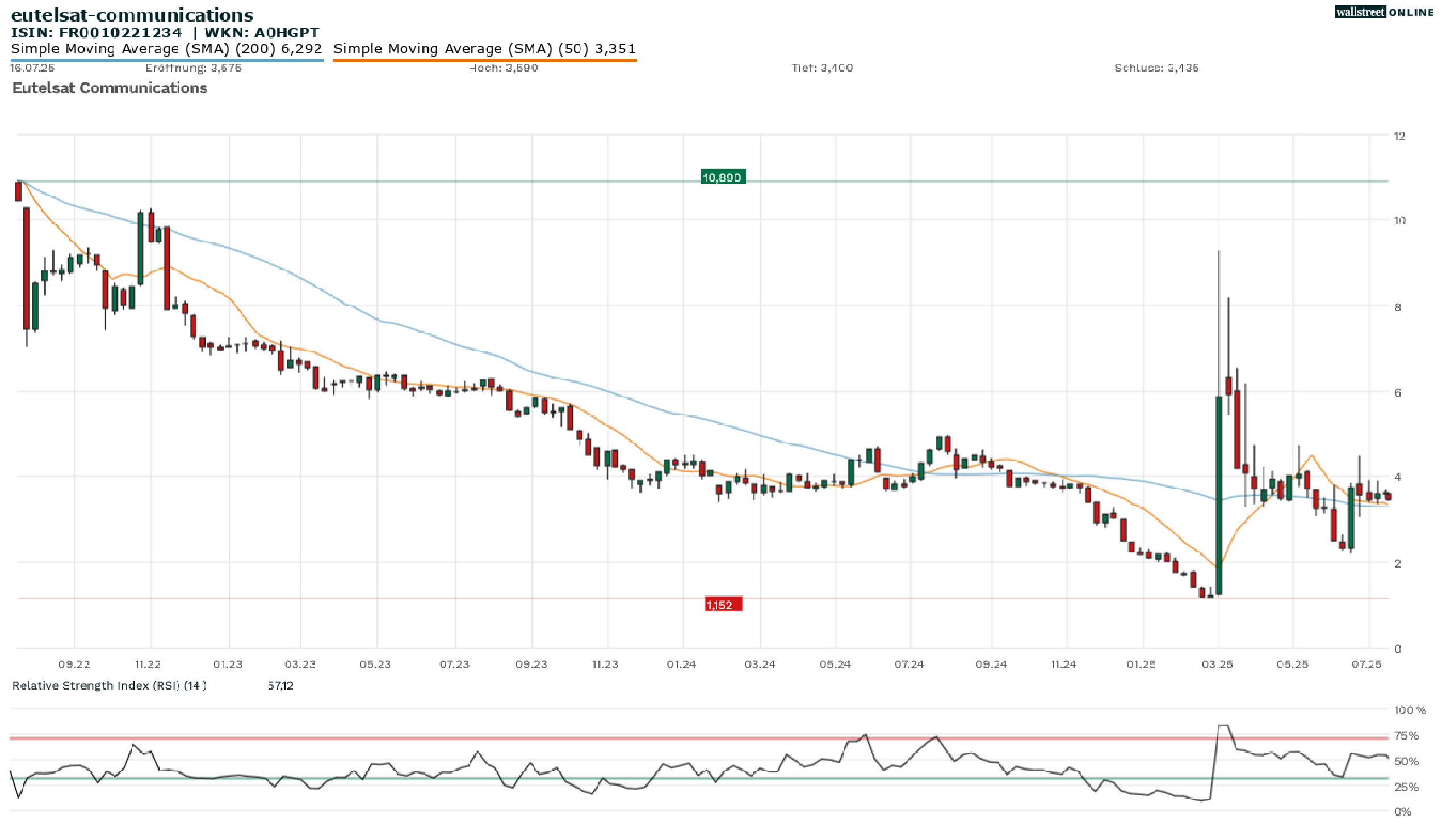Viewport: 1442px width, 840px height.
Task: Click the 09.24 x-axis label
Action: (x=991, y=664)
